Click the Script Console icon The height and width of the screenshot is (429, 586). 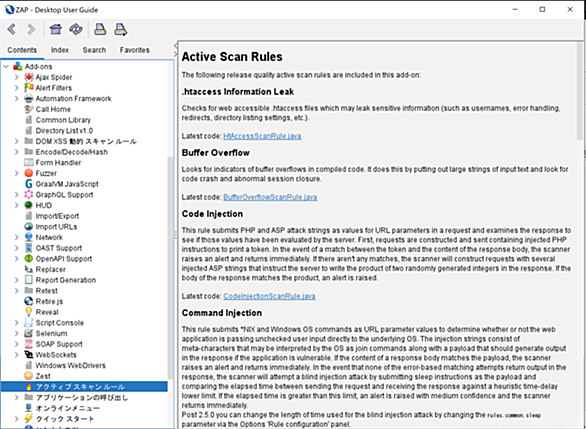click(x=29, y=322)
